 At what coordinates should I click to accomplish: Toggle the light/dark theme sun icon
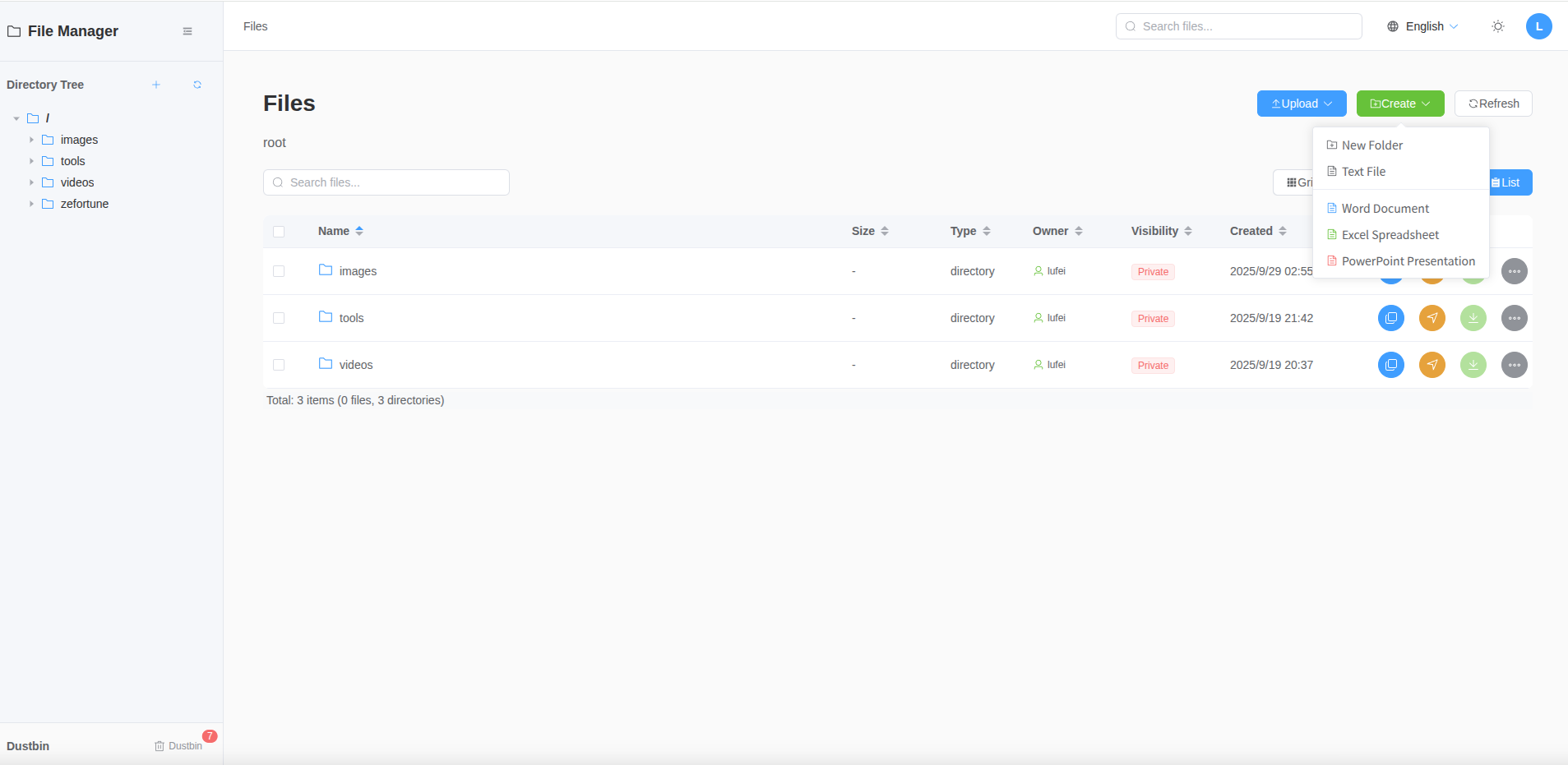[x=1498, y=26]
